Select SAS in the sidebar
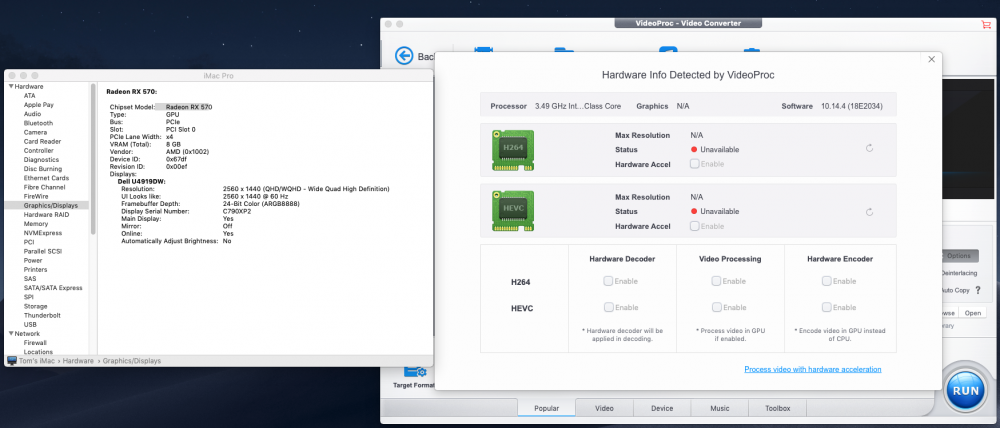Screen dimensions: 1000x428 coord(29,279)
